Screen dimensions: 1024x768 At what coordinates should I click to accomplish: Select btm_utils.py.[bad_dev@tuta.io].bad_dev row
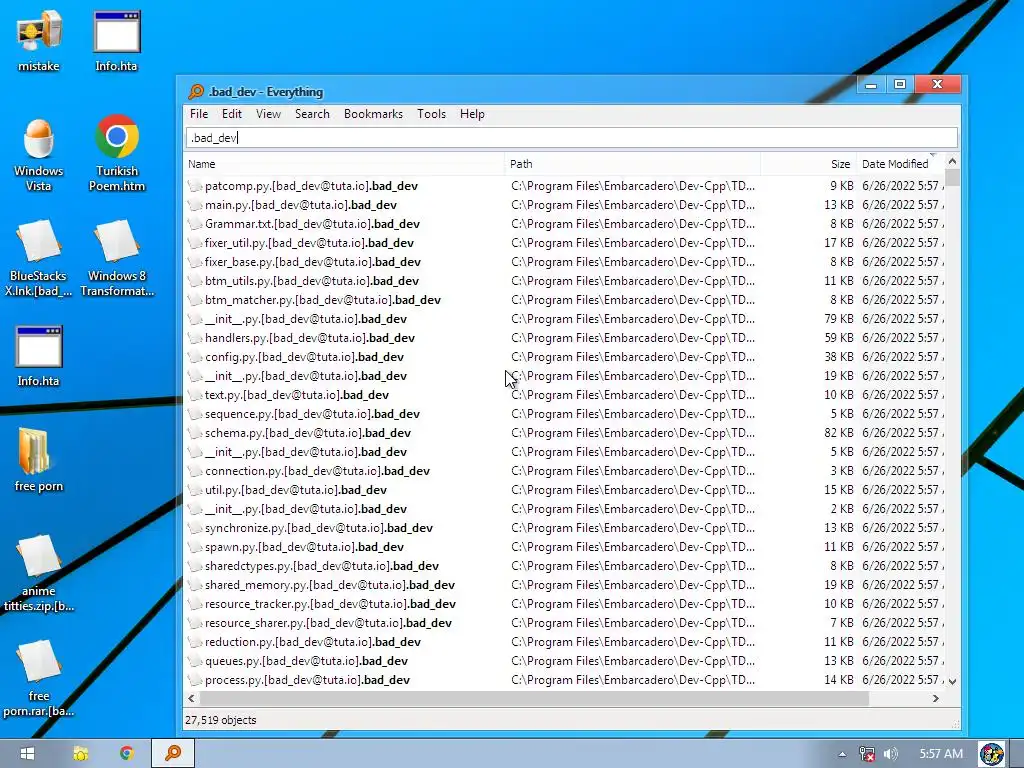pos(564,281)
